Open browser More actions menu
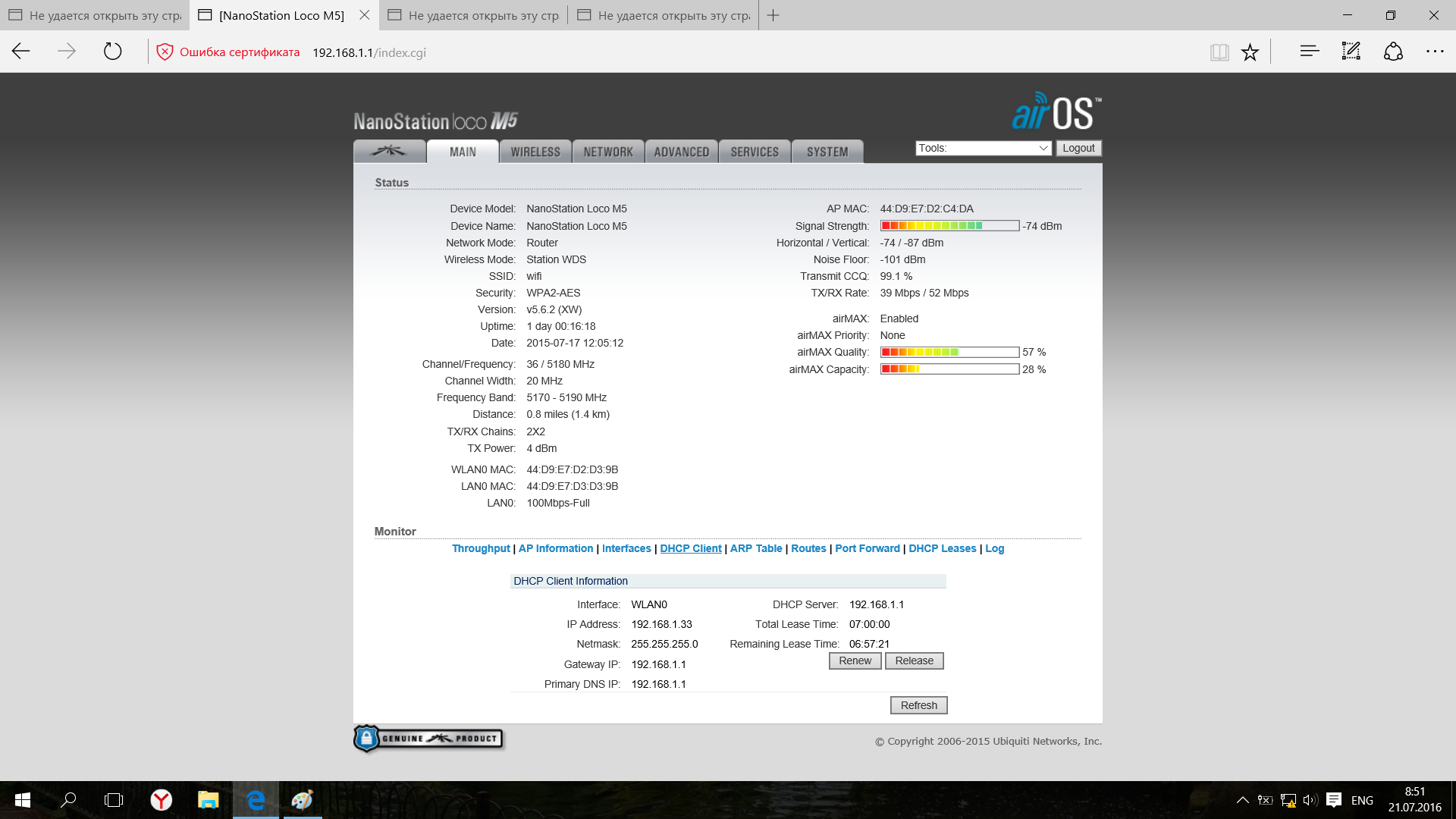 [x=1435, y=52]
